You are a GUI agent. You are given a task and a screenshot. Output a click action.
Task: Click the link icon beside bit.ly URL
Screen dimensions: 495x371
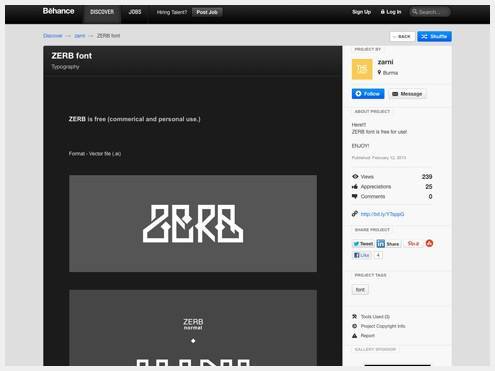pos(355,214)
